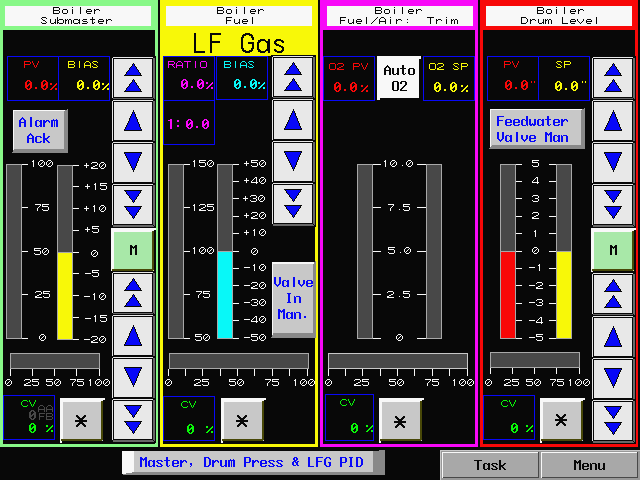Viewport: 640px width, 480px height.
Task: Toggle the Drum Level M manual mode button
Action: tap(612, 250)
